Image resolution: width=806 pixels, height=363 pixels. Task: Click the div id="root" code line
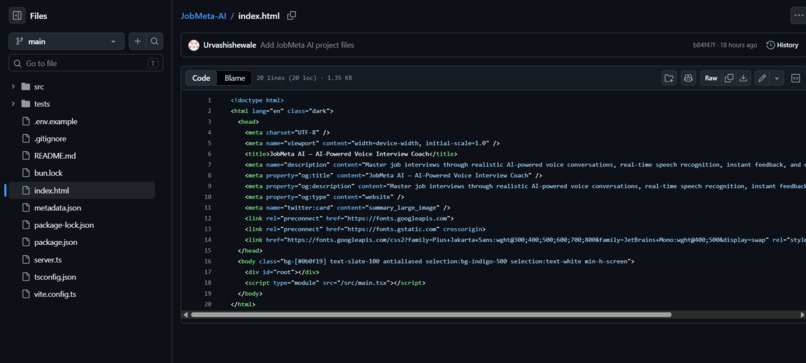(282, 272)
